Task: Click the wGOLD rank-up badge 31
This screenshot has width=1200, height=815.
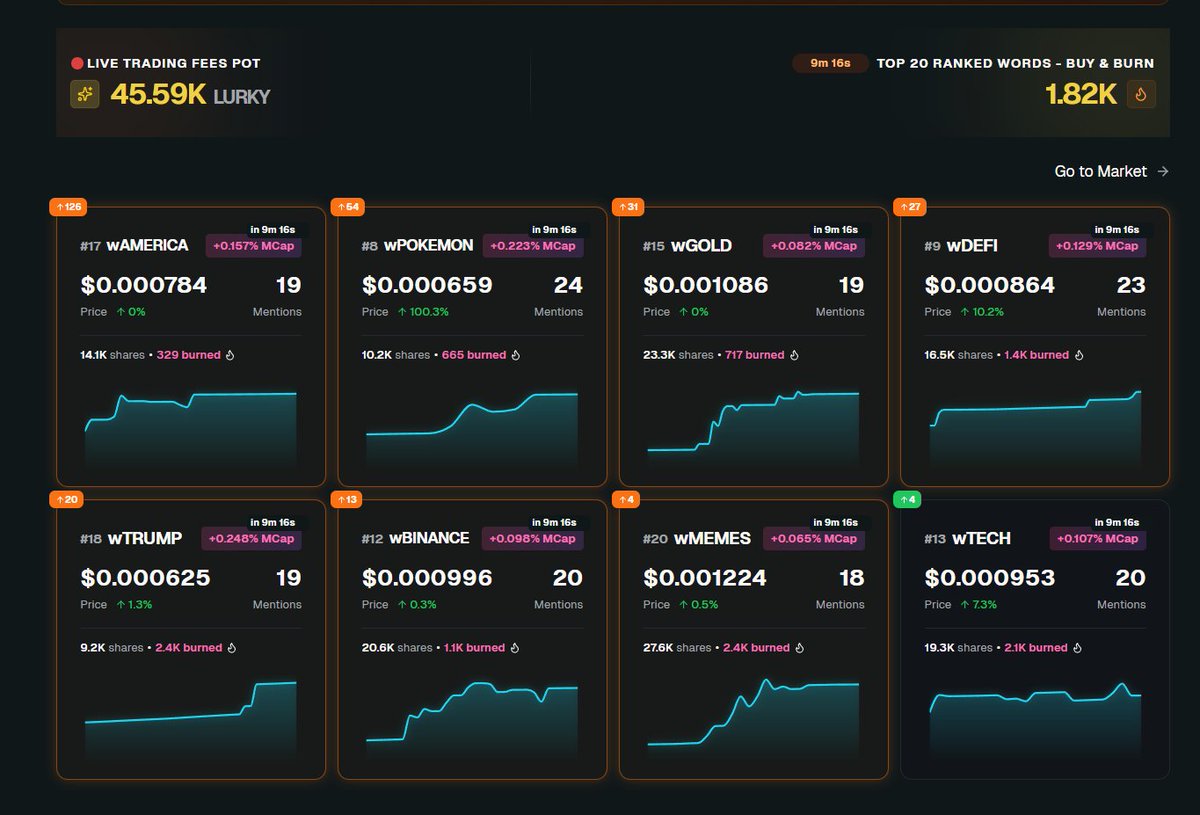Action: coord(628,207)
